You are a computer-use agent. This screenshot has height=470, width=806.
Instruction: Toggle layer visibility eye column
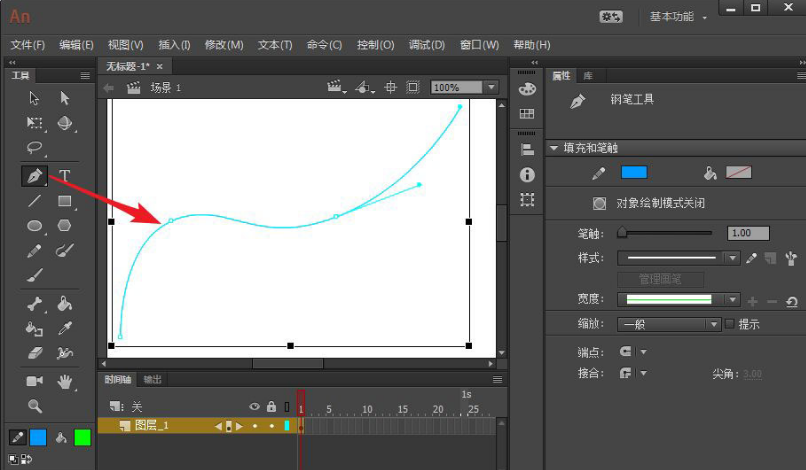[254, 407]
